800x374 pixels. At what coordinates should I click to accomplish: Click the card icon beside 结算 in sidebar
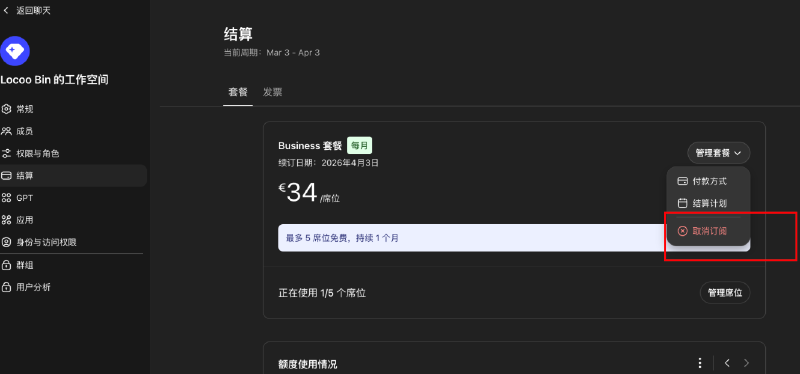pos(6,176)
